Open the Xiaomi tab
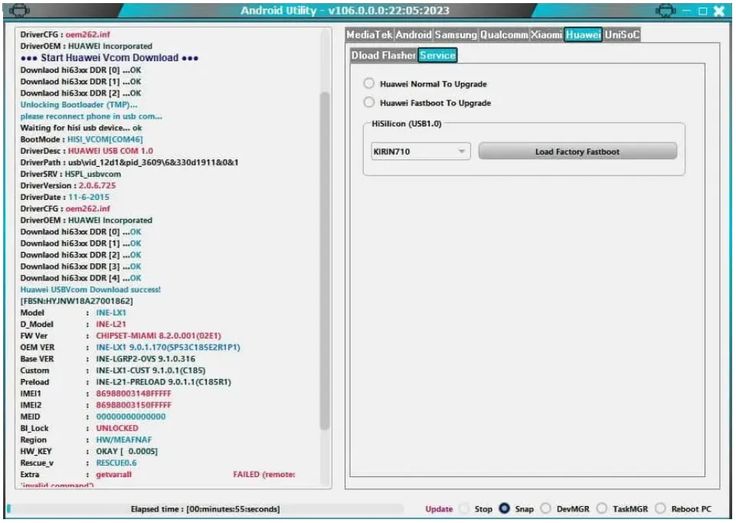The image size is (736, 523). (x=546, y=35)
